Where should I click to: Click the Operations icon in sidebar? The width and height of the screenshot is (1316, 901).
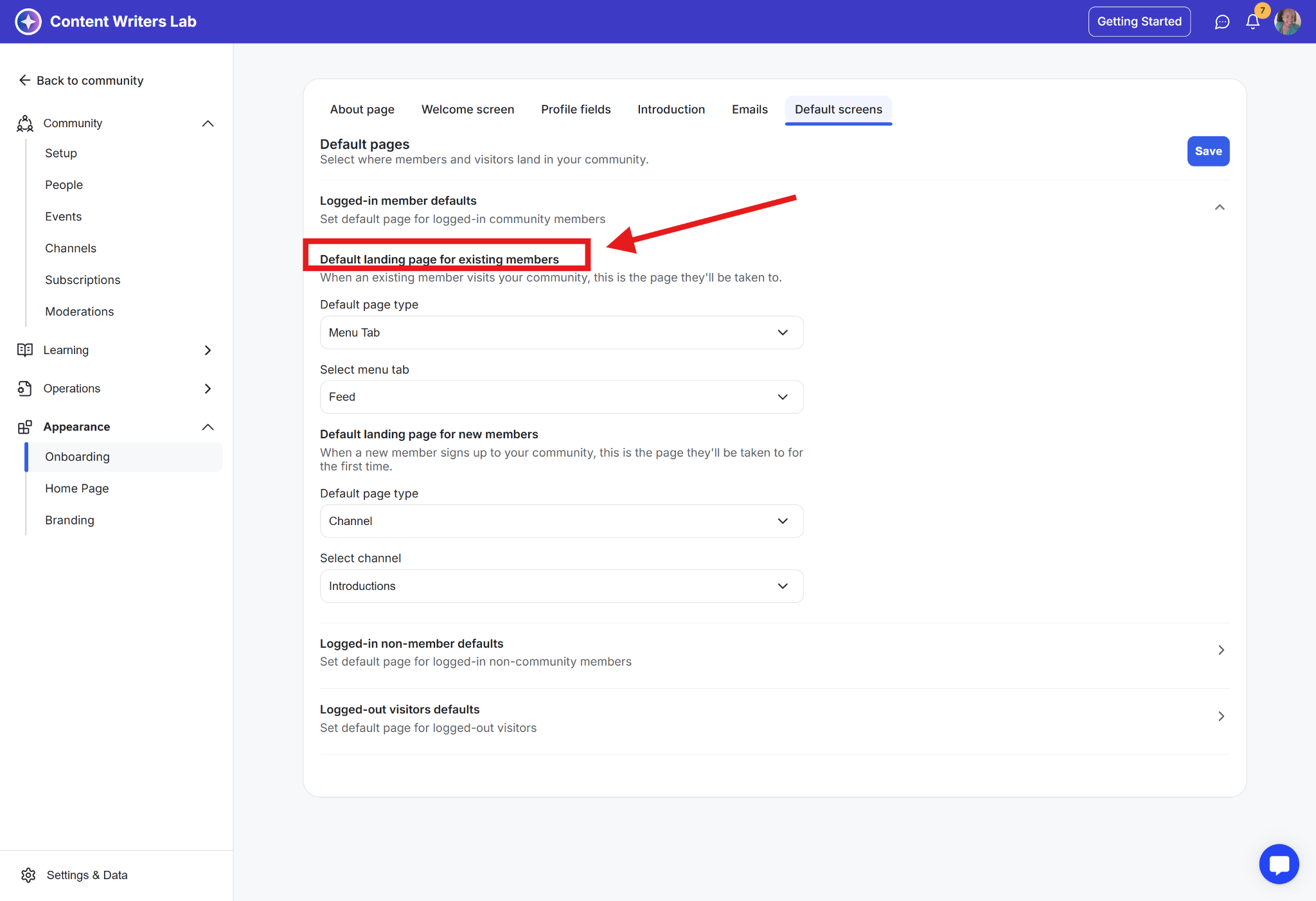(x=25, y=388)
